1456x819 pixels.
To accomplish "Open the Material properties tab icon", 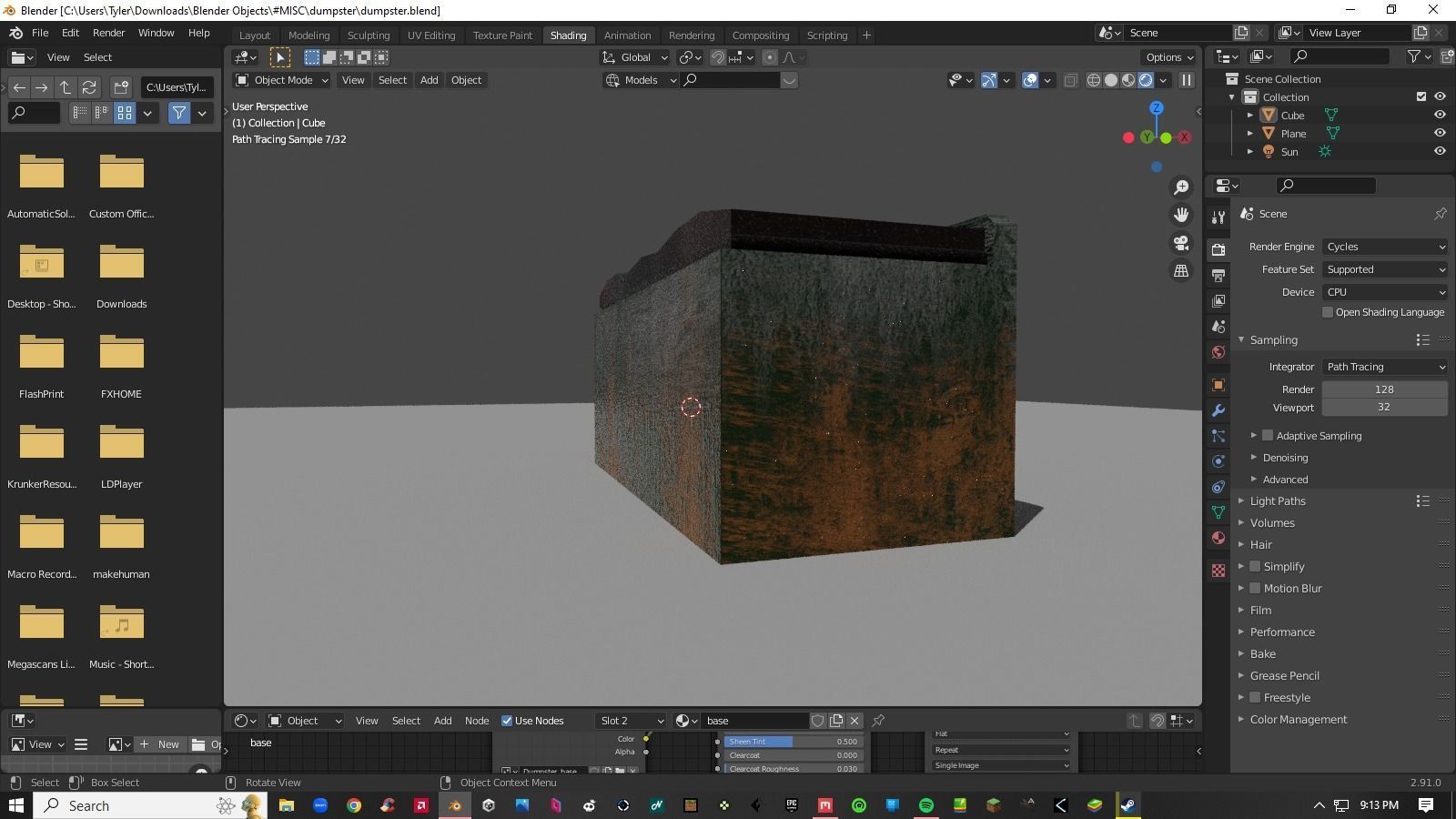I will coord(1218,538).
